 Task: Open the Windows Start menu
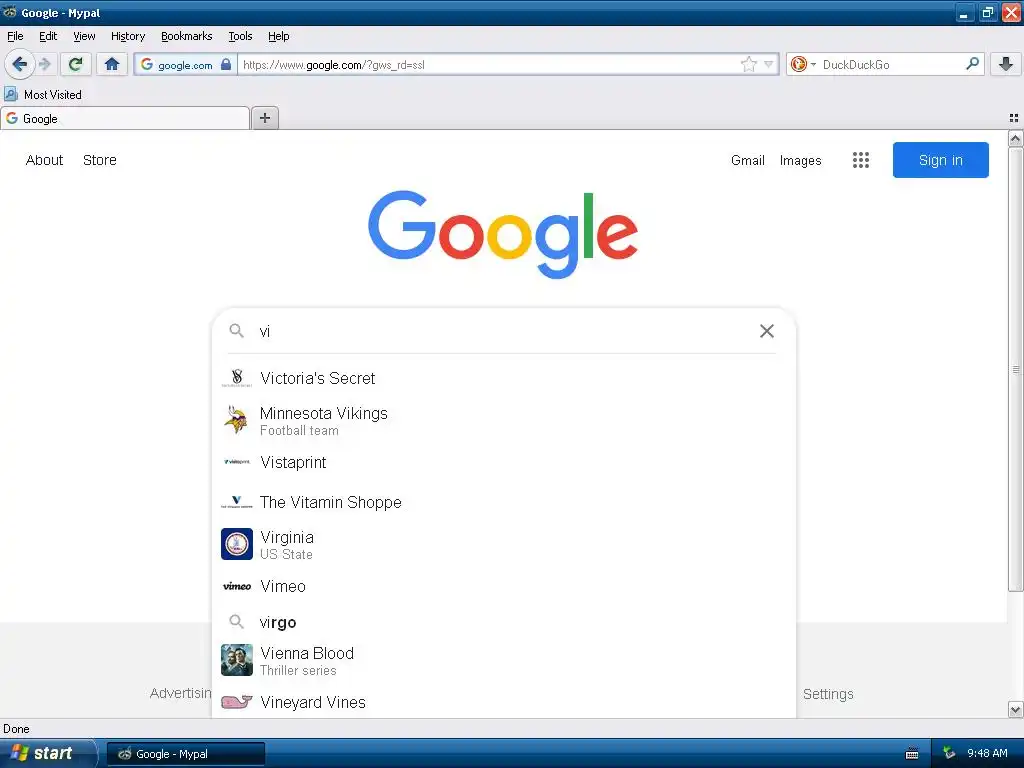[47, 753]
